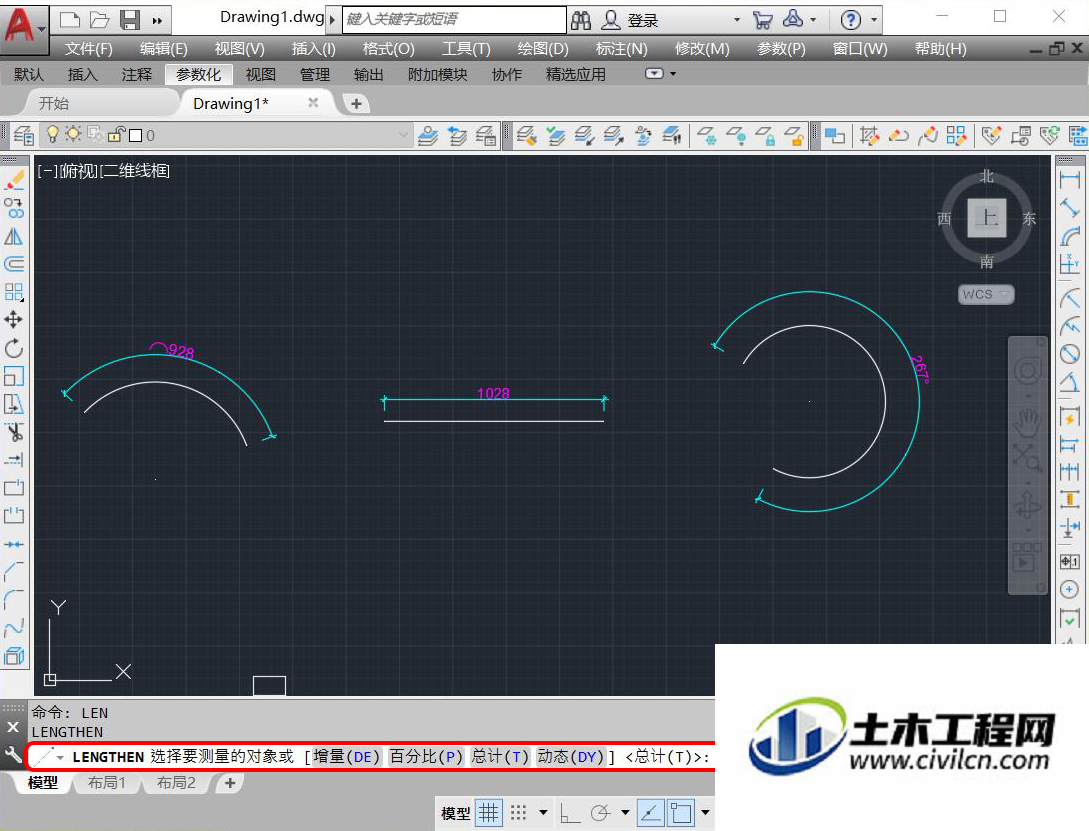Click layer 0 white color swatch
This screenshot has height=831, width=1089.
tap(136, 135)
